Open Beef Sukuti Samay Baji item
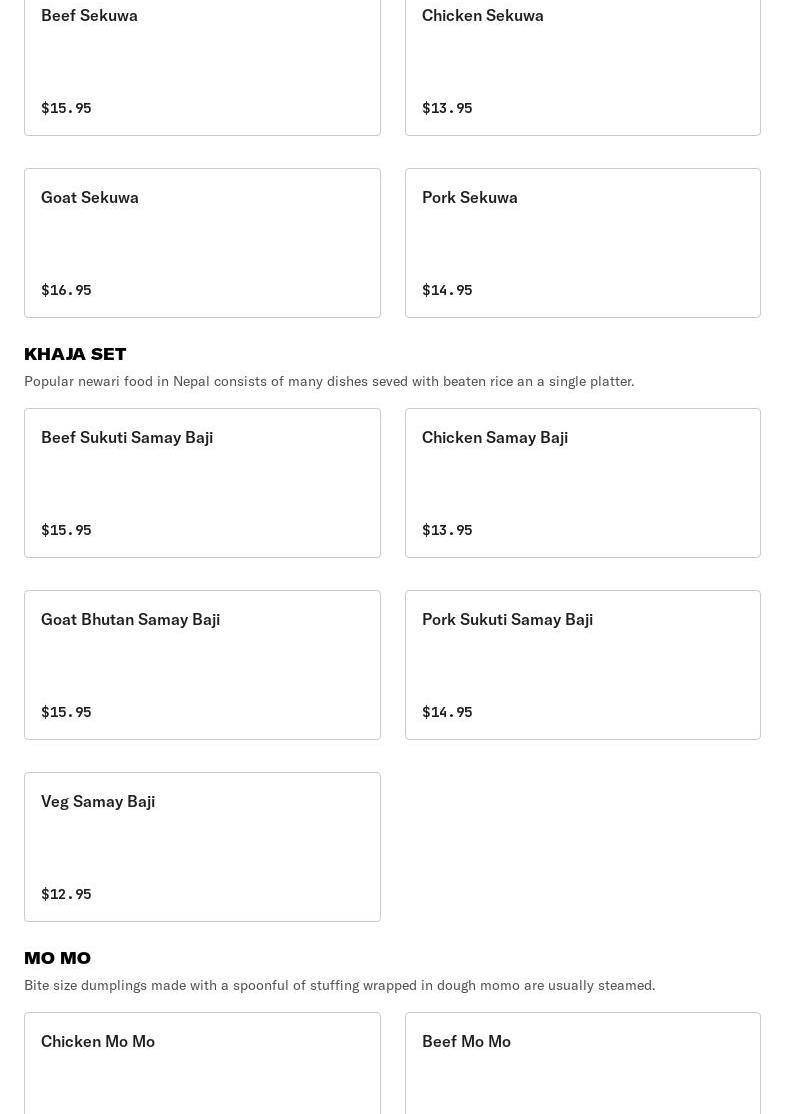The image size is (785, 1114). (x=202, y=483)
